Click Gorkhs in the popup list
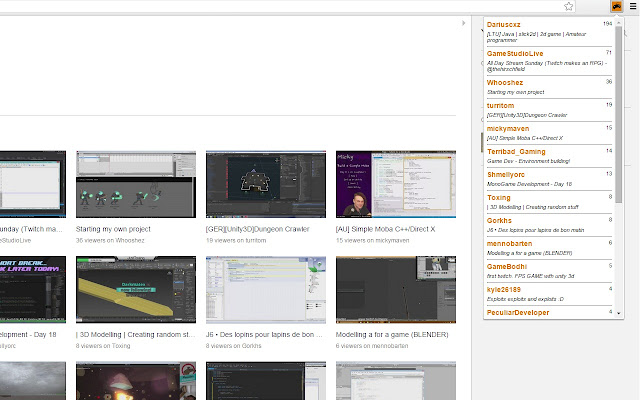640x400 pixels. (499, 220)
